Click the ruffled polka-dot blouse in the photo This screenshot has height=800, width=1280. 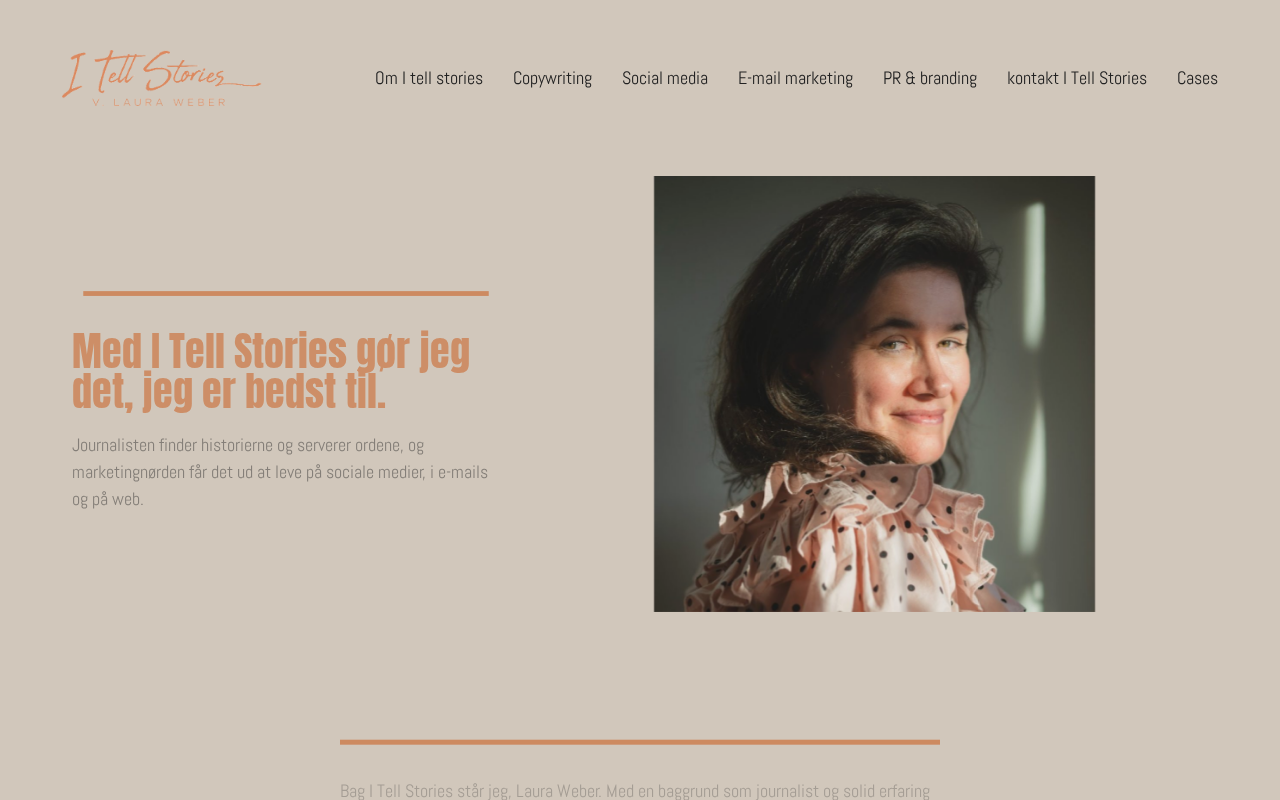pos(850,540)
